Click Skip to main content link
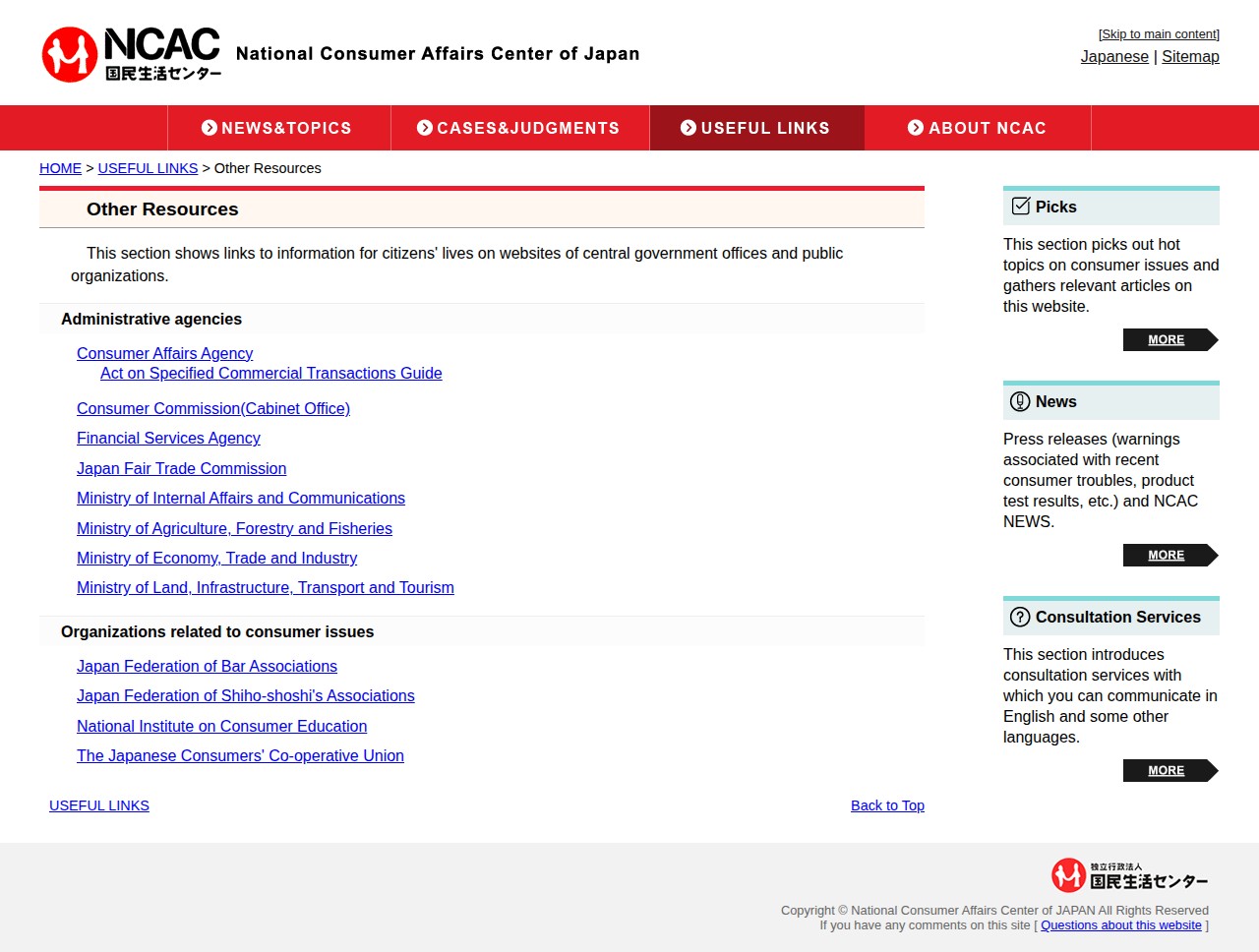Viewport: 1259px width, 952px height. click(1159, 34)
